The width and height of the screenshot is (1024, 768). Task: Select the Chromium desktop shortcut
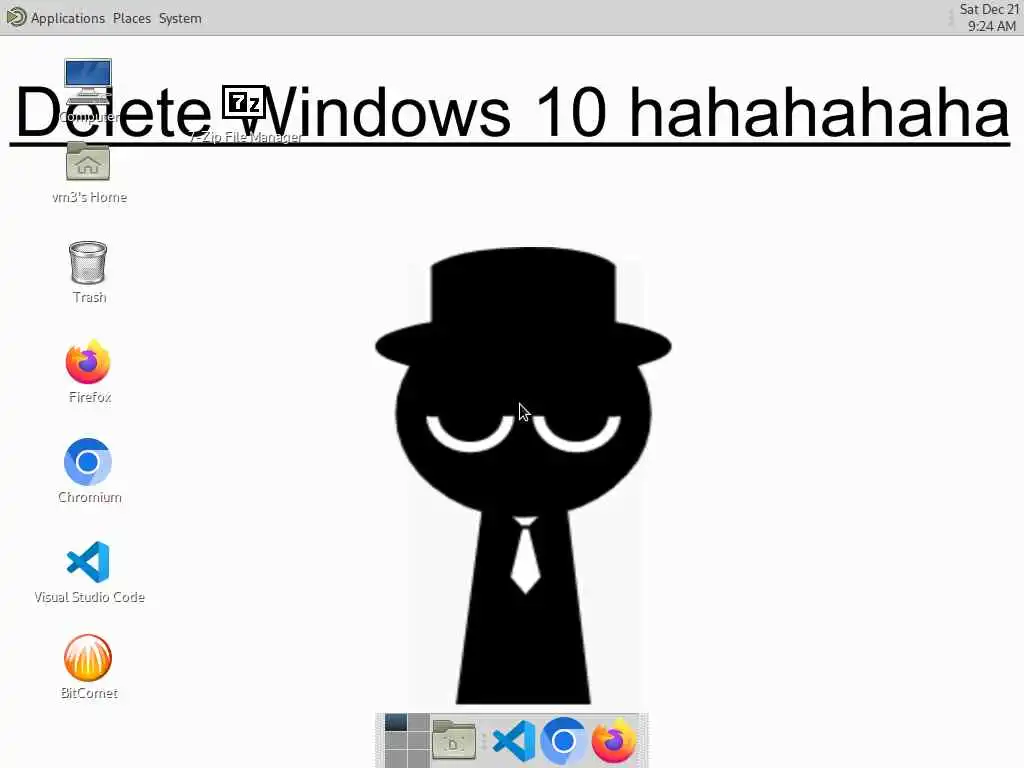[88, 462]
